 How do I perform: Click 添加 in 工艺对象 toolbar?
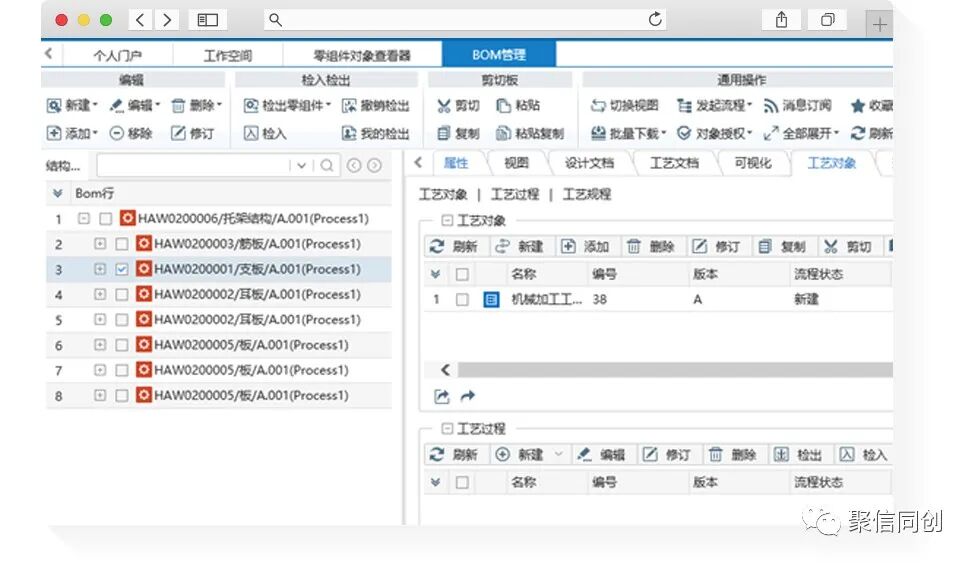tap(585, 246)
